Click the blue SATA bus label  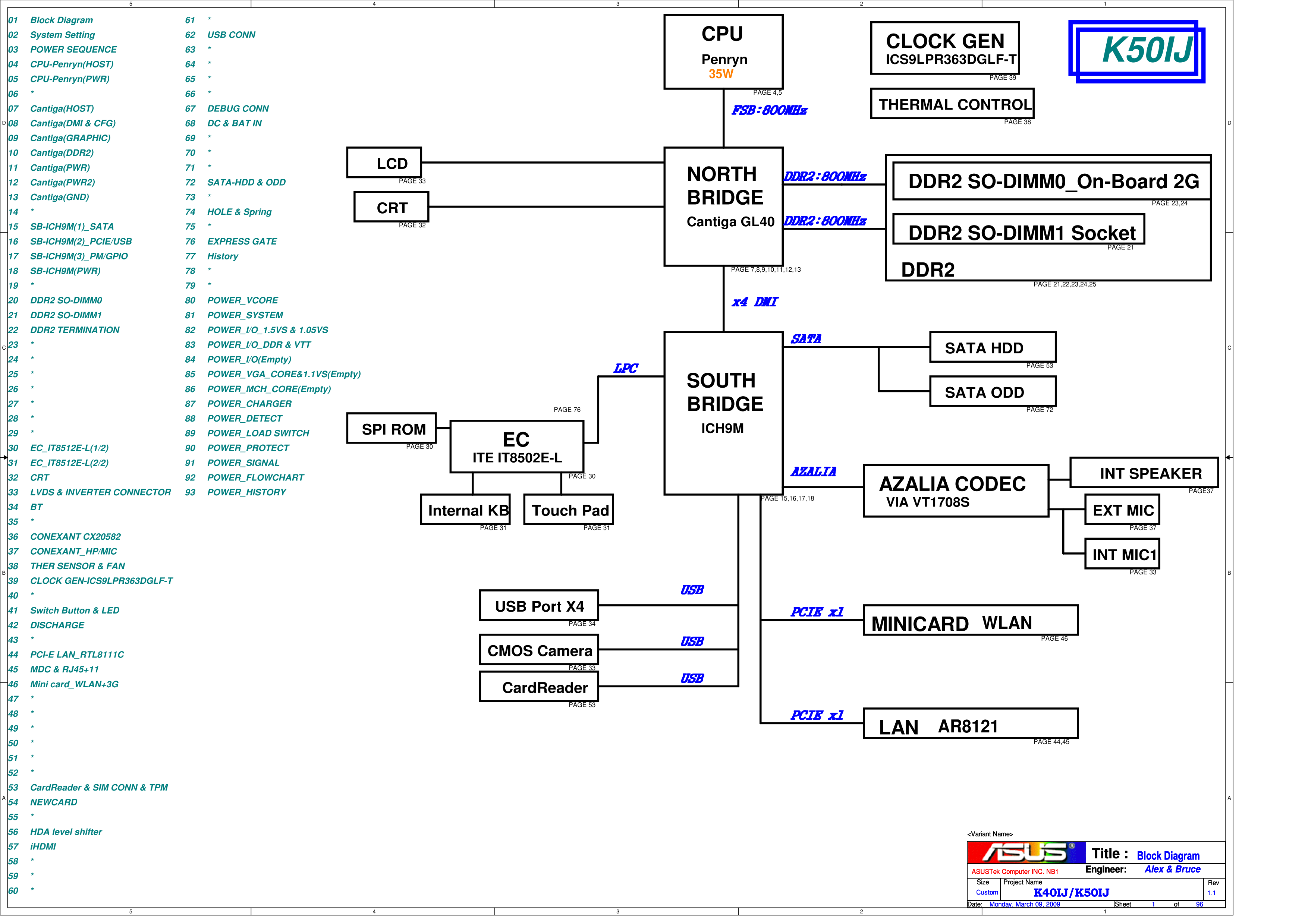click(805, 339)
